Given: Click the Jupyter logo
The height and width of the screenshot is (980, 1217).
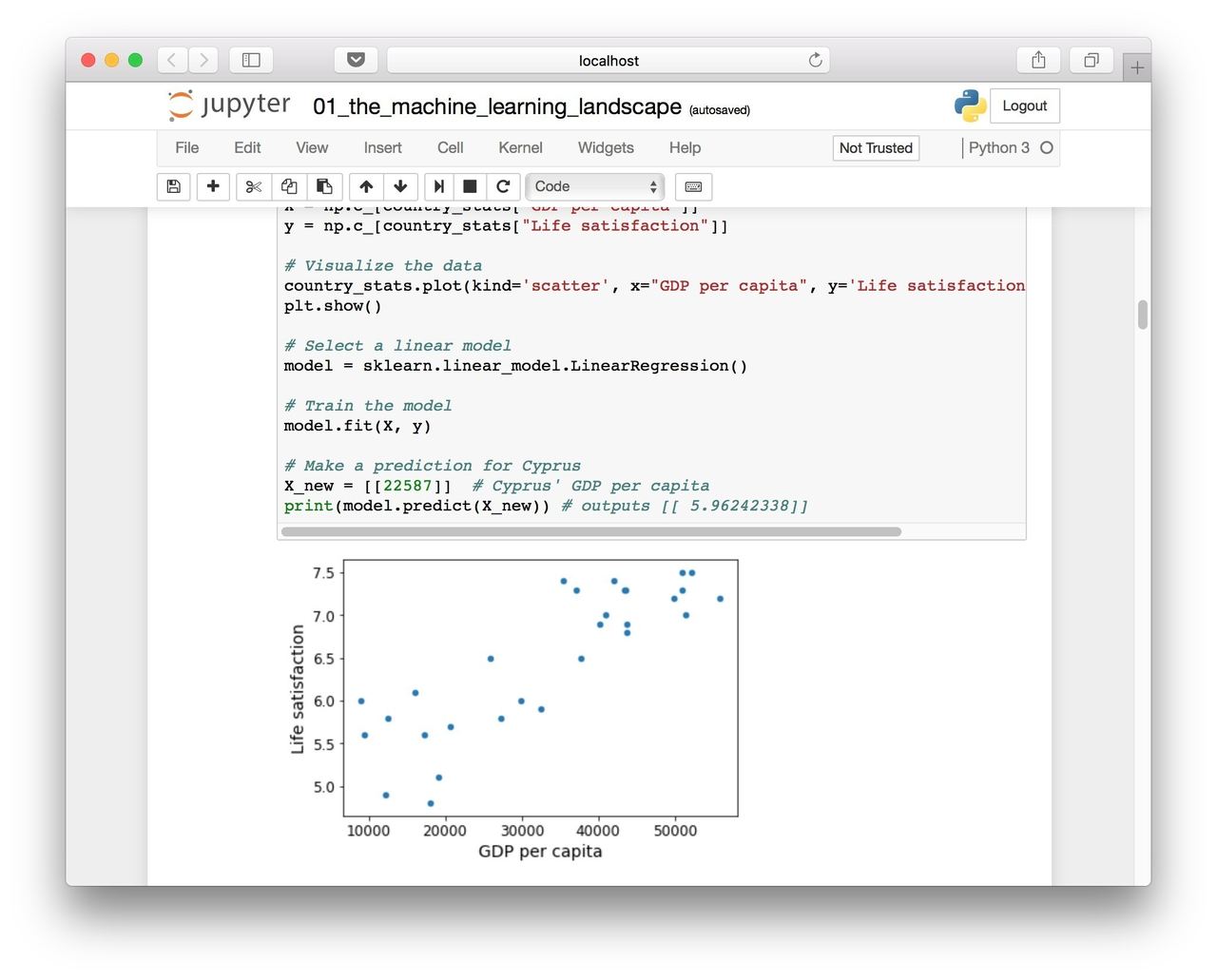Looking at the screenshot, I should [228, 106].
